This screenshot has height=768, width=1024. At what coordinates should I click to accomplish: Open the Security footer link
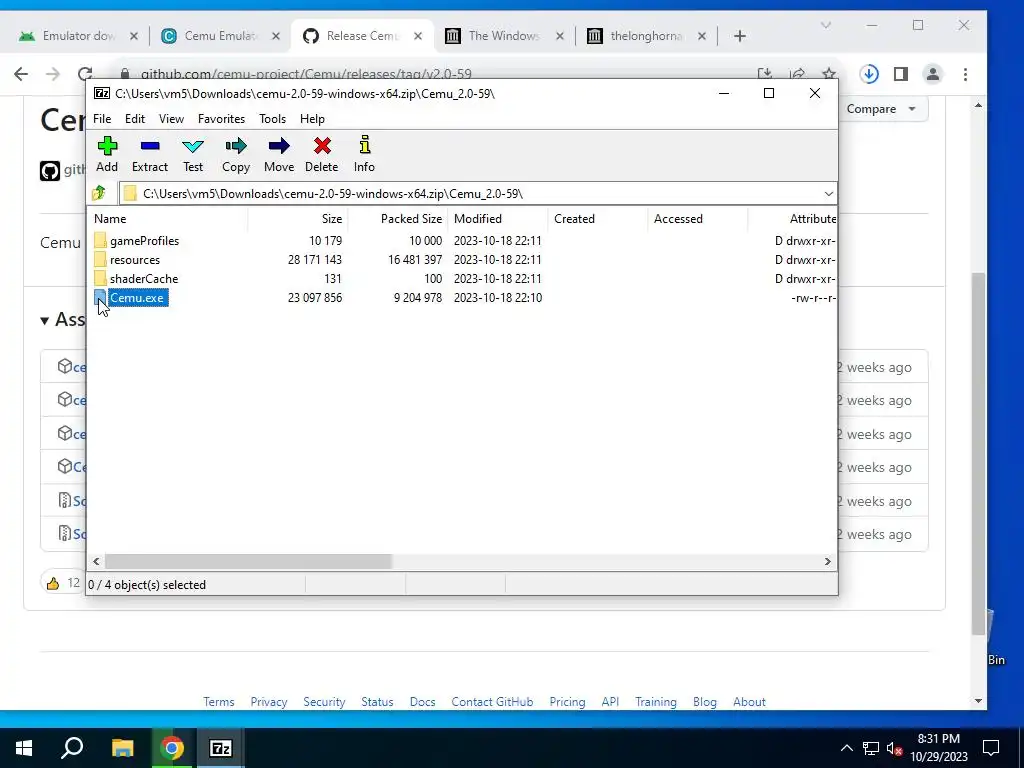[x=324, y=702]
